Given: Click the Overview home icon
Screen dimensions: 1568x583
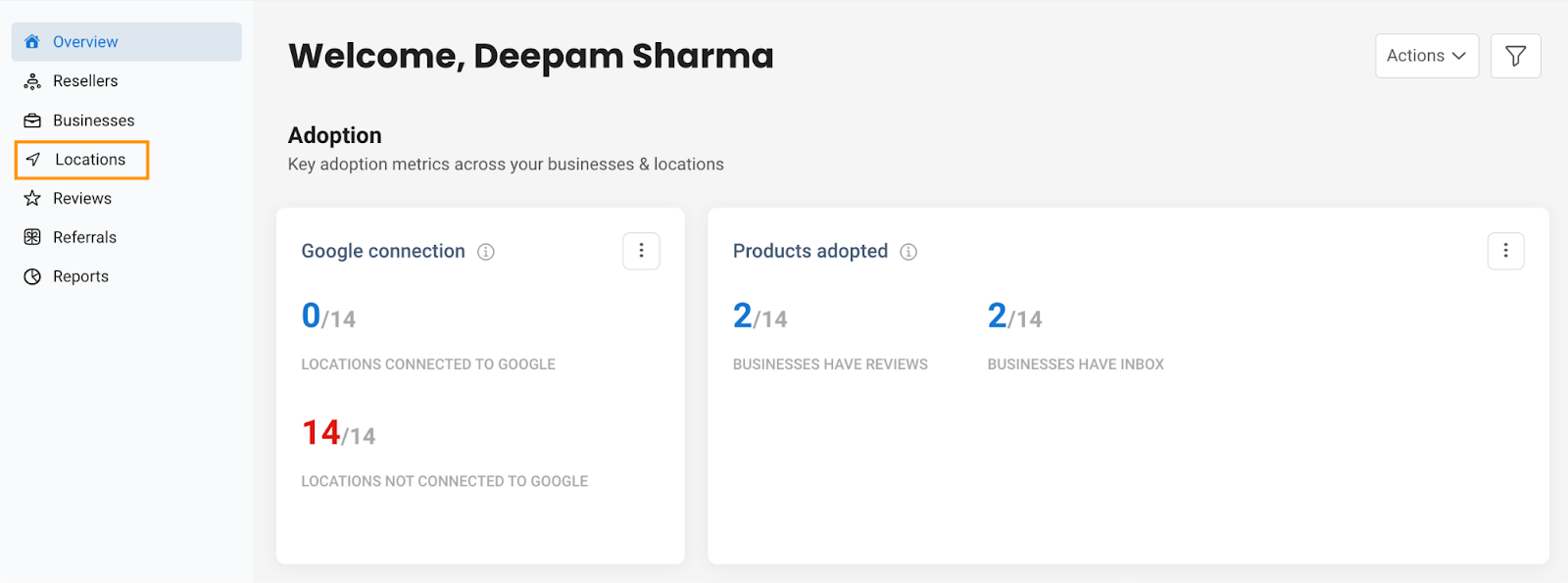Looking at the screenshot, I should [32, 42].
